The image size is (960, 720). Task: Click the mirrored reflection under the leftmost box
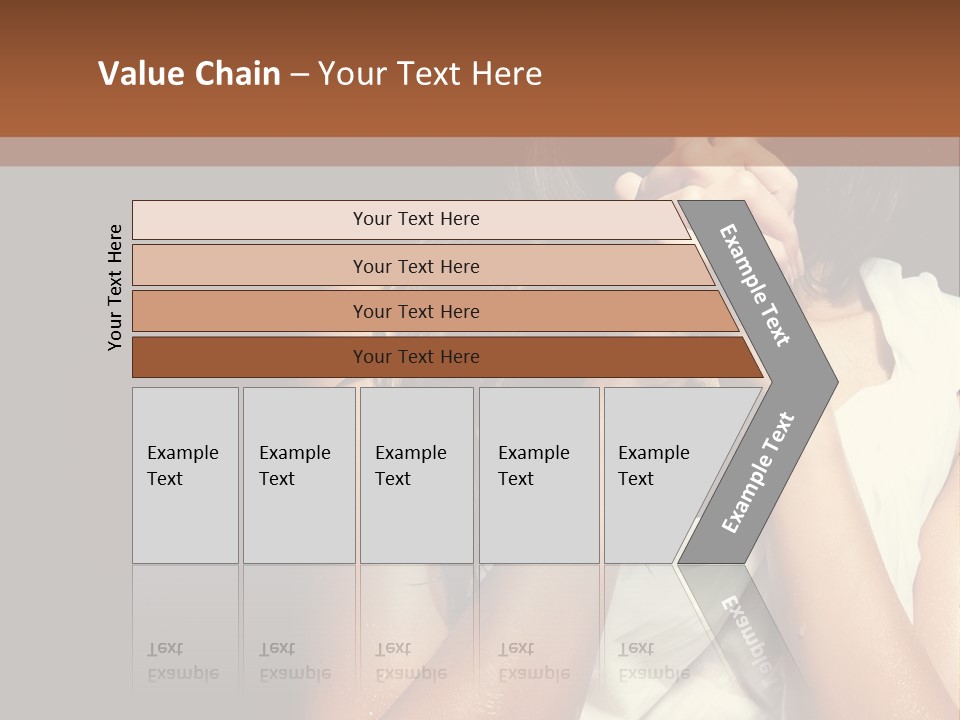tap(185, 620)
